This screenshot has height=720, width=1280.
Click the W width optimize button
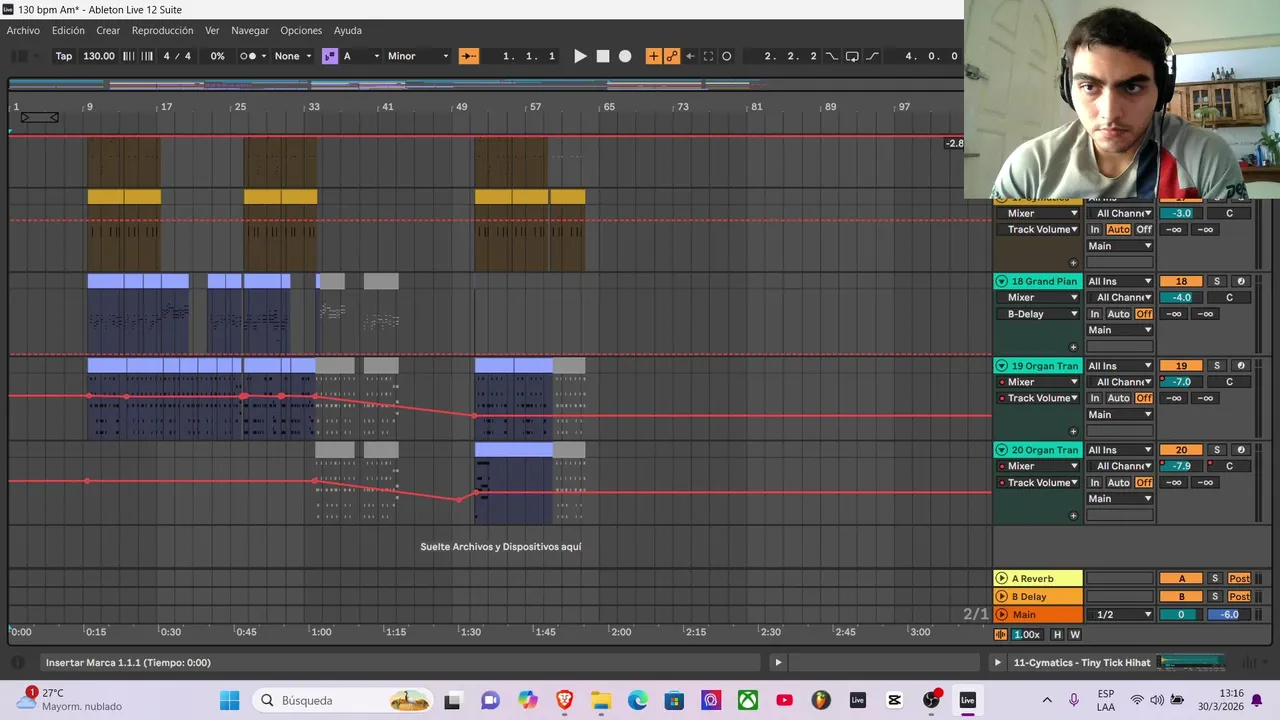tap(1075, 635)
